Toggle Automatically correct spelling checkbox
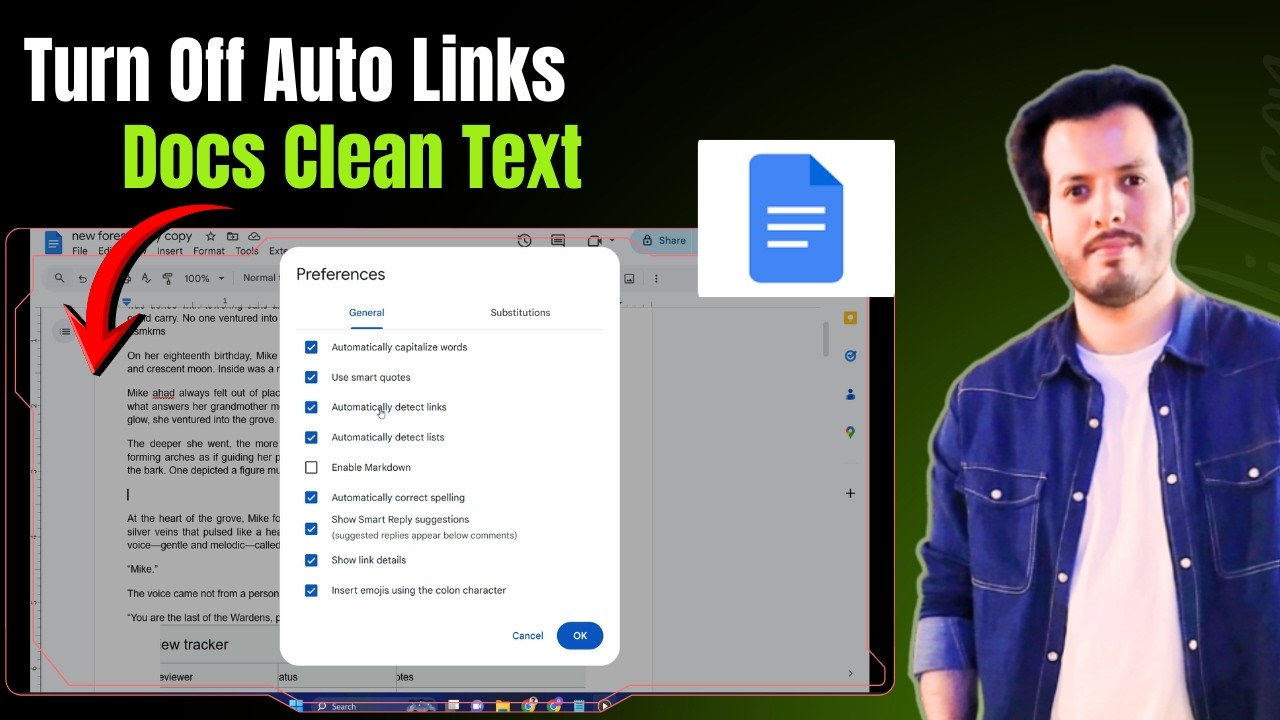 coord(311,497)
